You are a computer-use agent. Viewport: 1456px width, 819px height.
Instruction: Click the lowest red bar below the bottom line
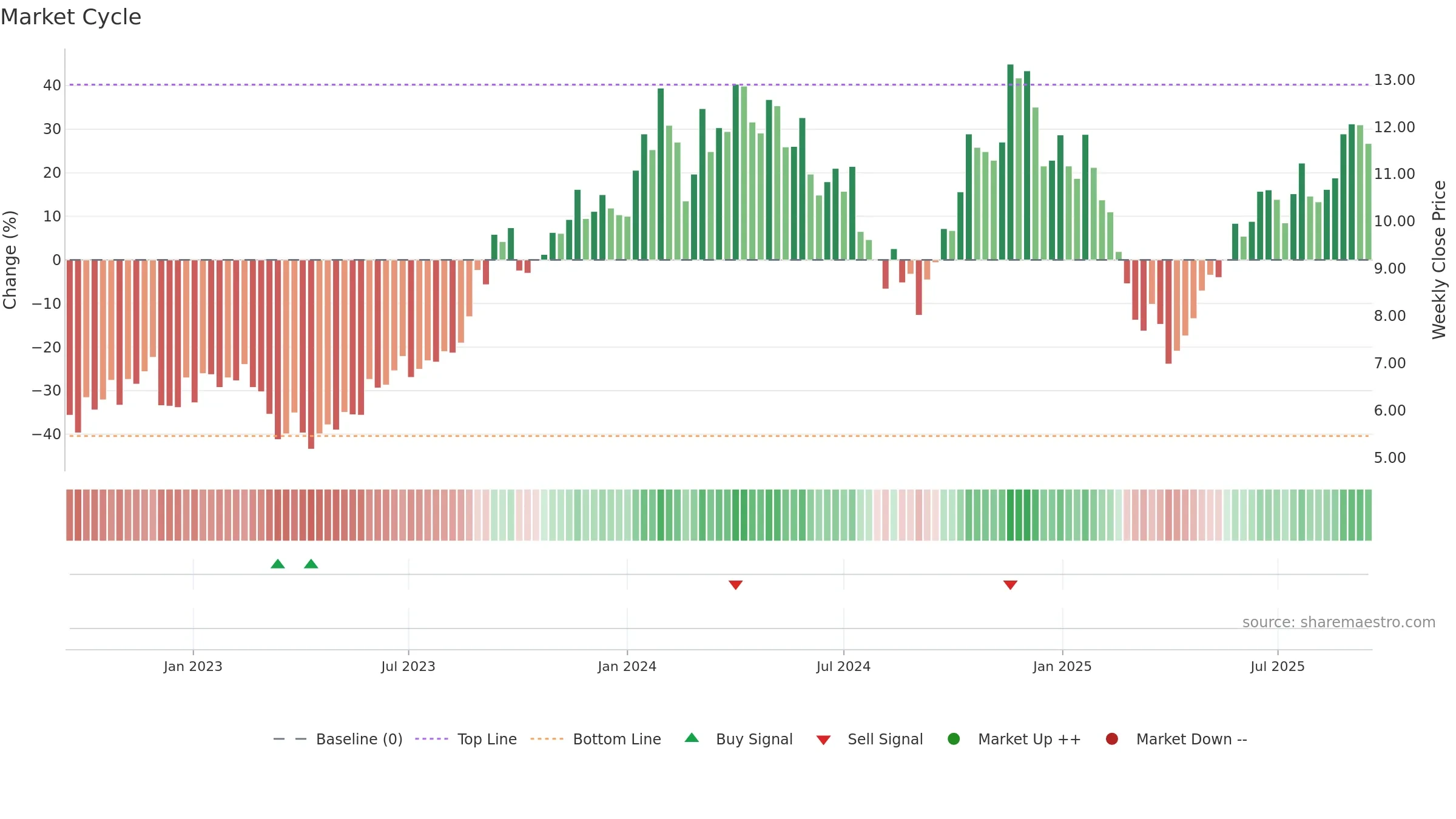(x=311, y=354)
